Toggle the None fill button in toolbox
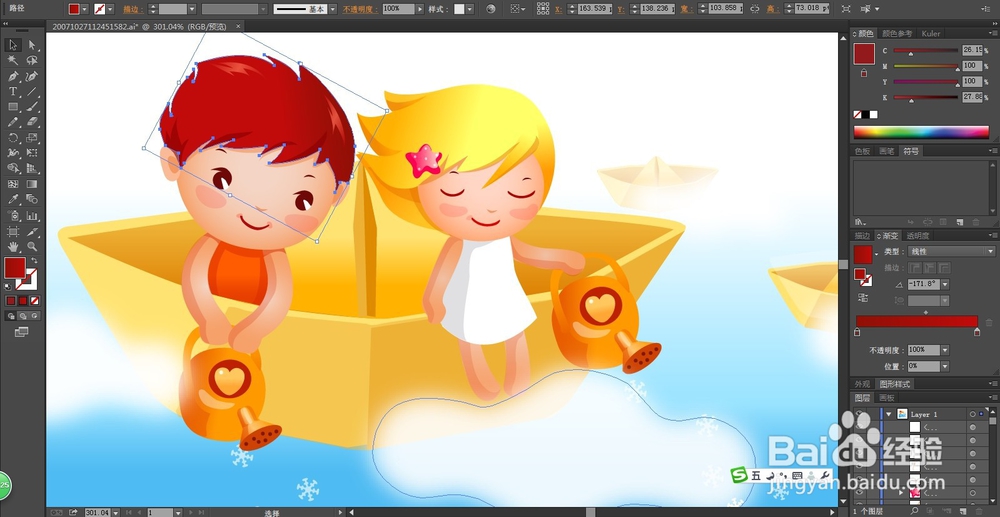This screenshot has height=517, width=1000. (x=35, y=300)
